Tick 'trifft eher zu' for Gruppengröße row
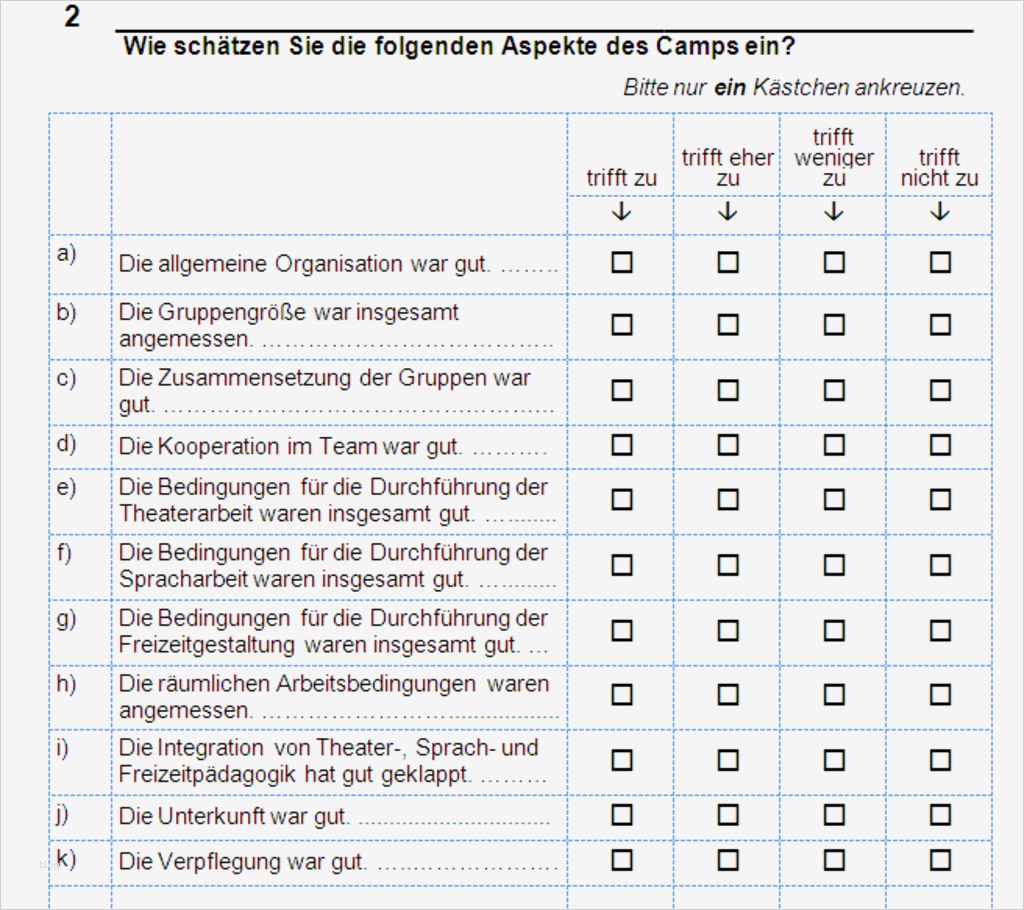This screenshot has width=1024, height=910. point(728,325)
